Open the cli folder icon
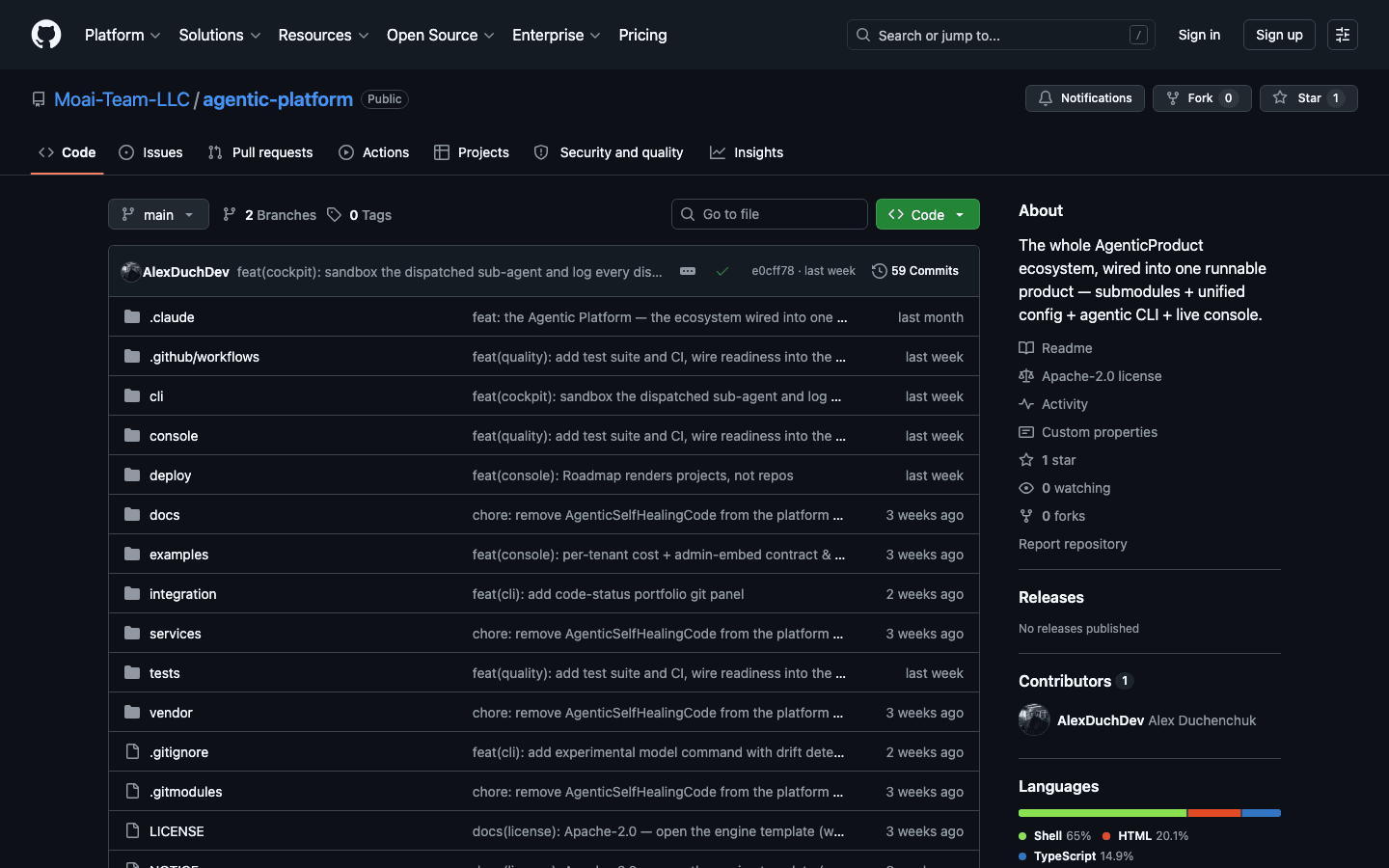The width and height of the screenshot is (1389, 868). pos(132,395)
